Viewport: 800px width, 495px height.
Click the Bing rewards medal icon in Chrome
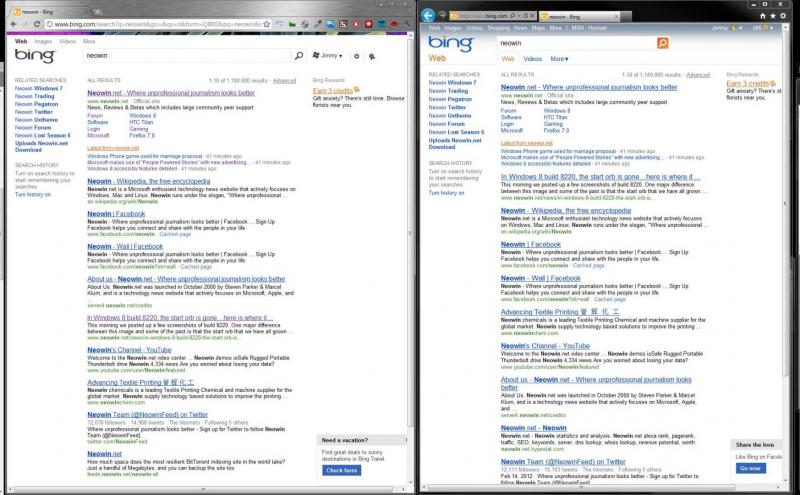point(371,56)
